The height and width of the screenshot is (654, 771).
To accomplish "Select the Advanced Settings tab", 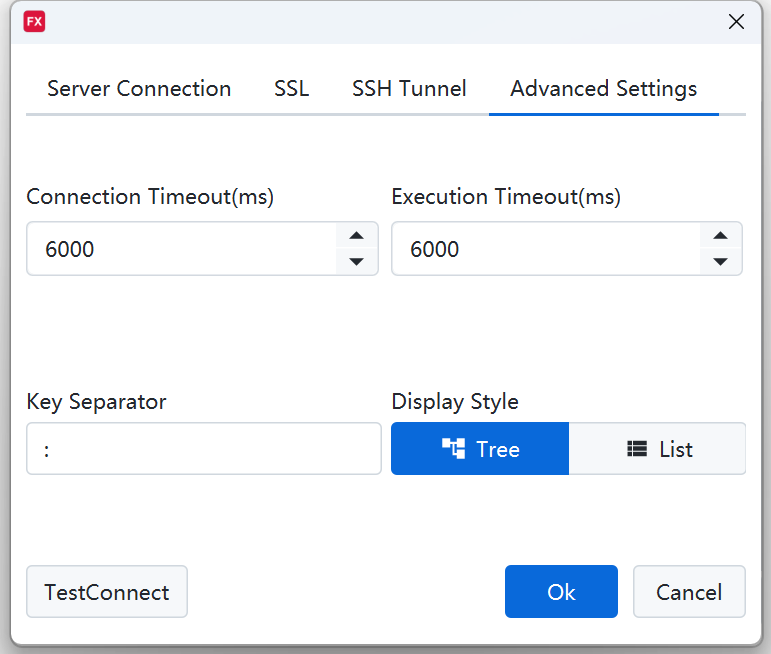I will pos(603,89).
